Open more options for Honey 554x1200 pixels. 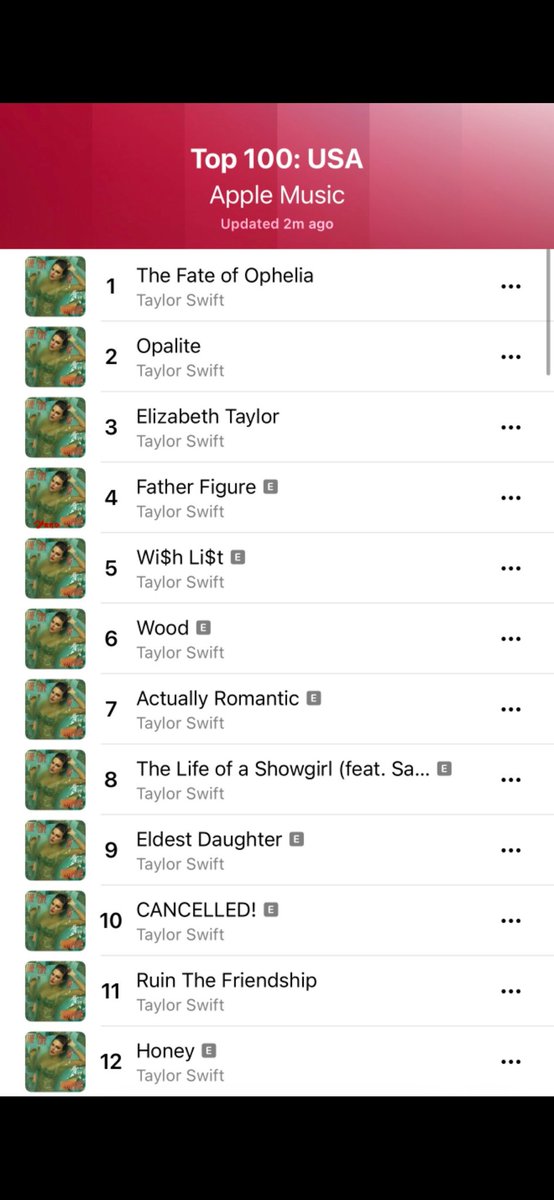[511, 1062]
